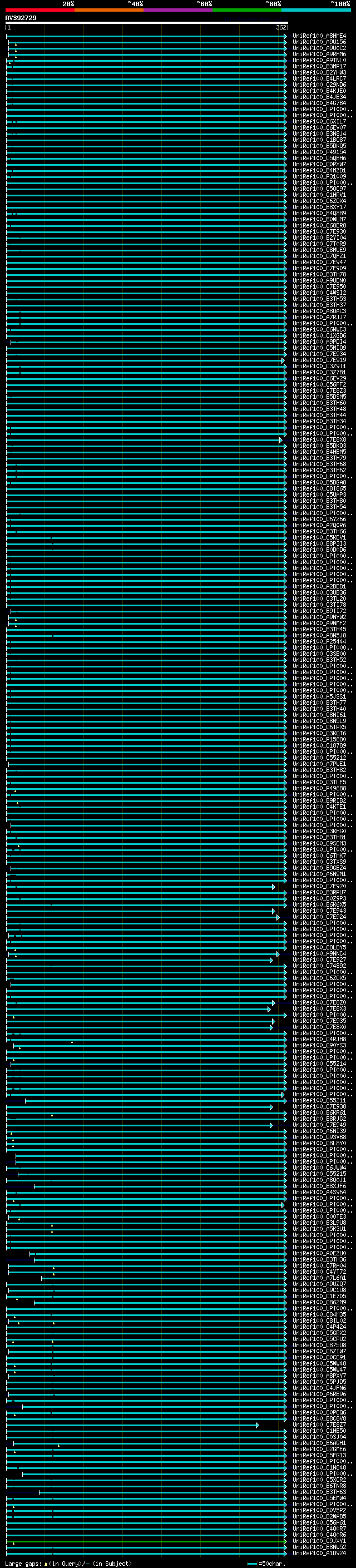Select the UniRef100_B2WAB5 label
The image size is (356, 1568).
[x=319, y=1517]
